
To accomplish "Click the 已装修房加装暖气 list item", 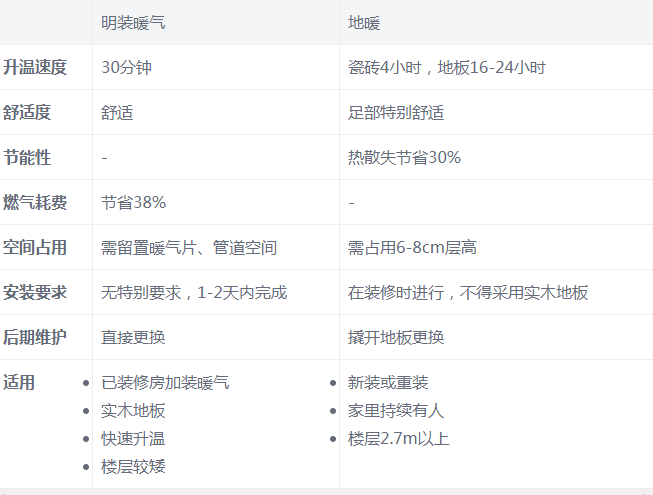I will tap(165, 383).
